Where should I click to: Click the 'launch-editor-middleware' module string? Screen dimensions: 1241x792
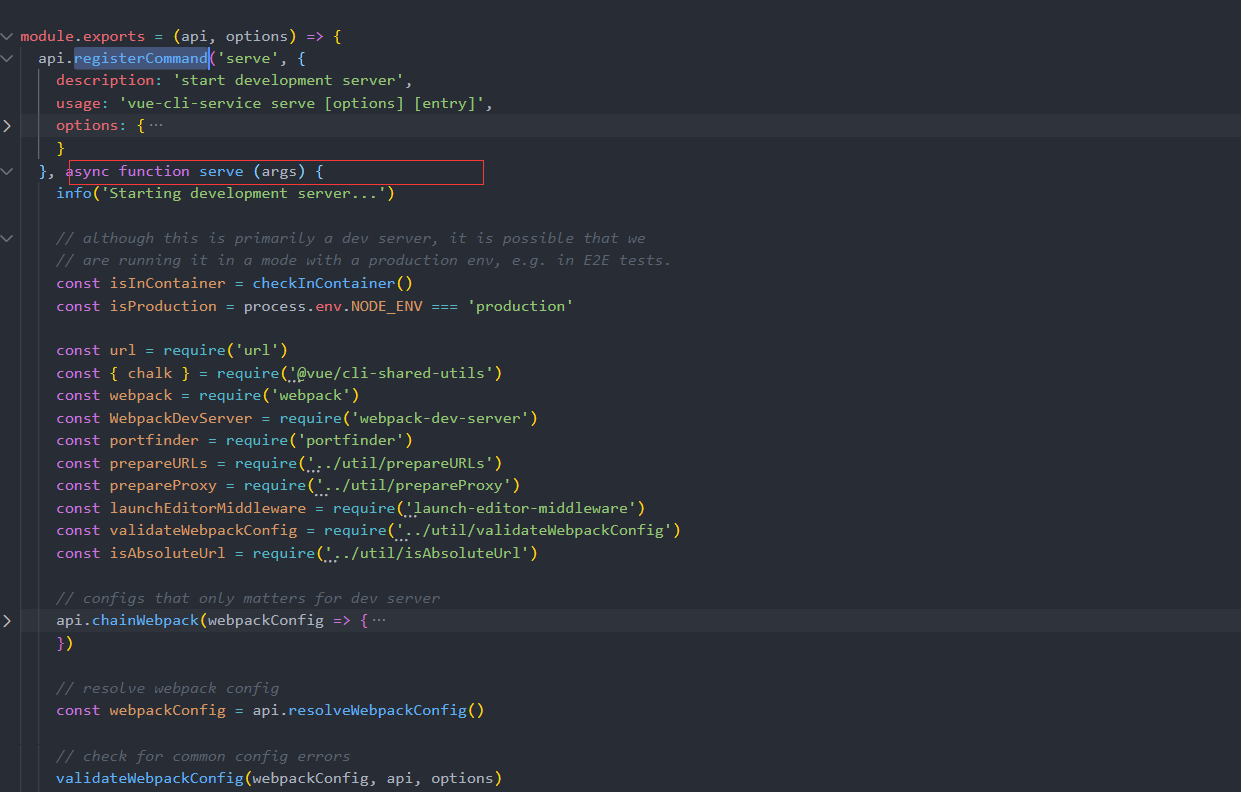[523, 508]
